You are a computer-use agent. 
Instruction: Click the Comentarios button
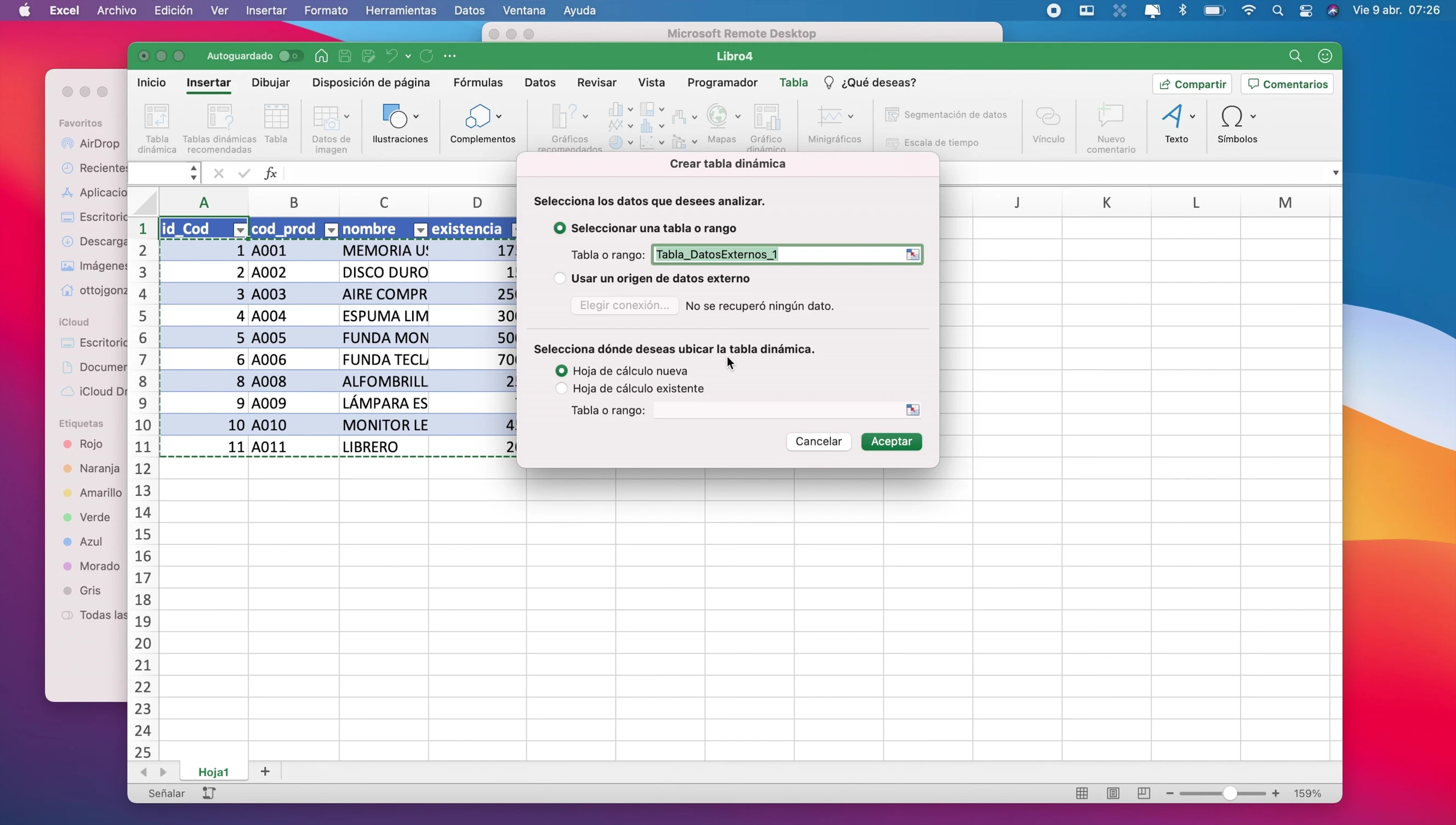(1287, 84)
